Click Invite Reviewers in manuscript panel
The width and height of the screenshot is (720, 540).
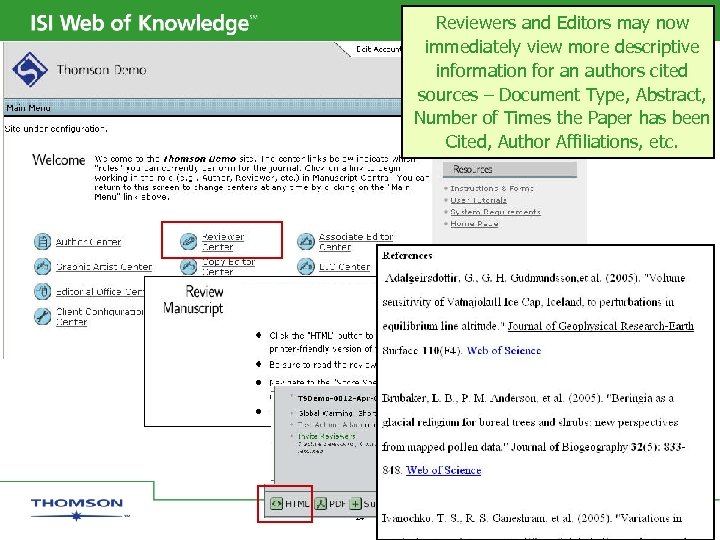326,436
